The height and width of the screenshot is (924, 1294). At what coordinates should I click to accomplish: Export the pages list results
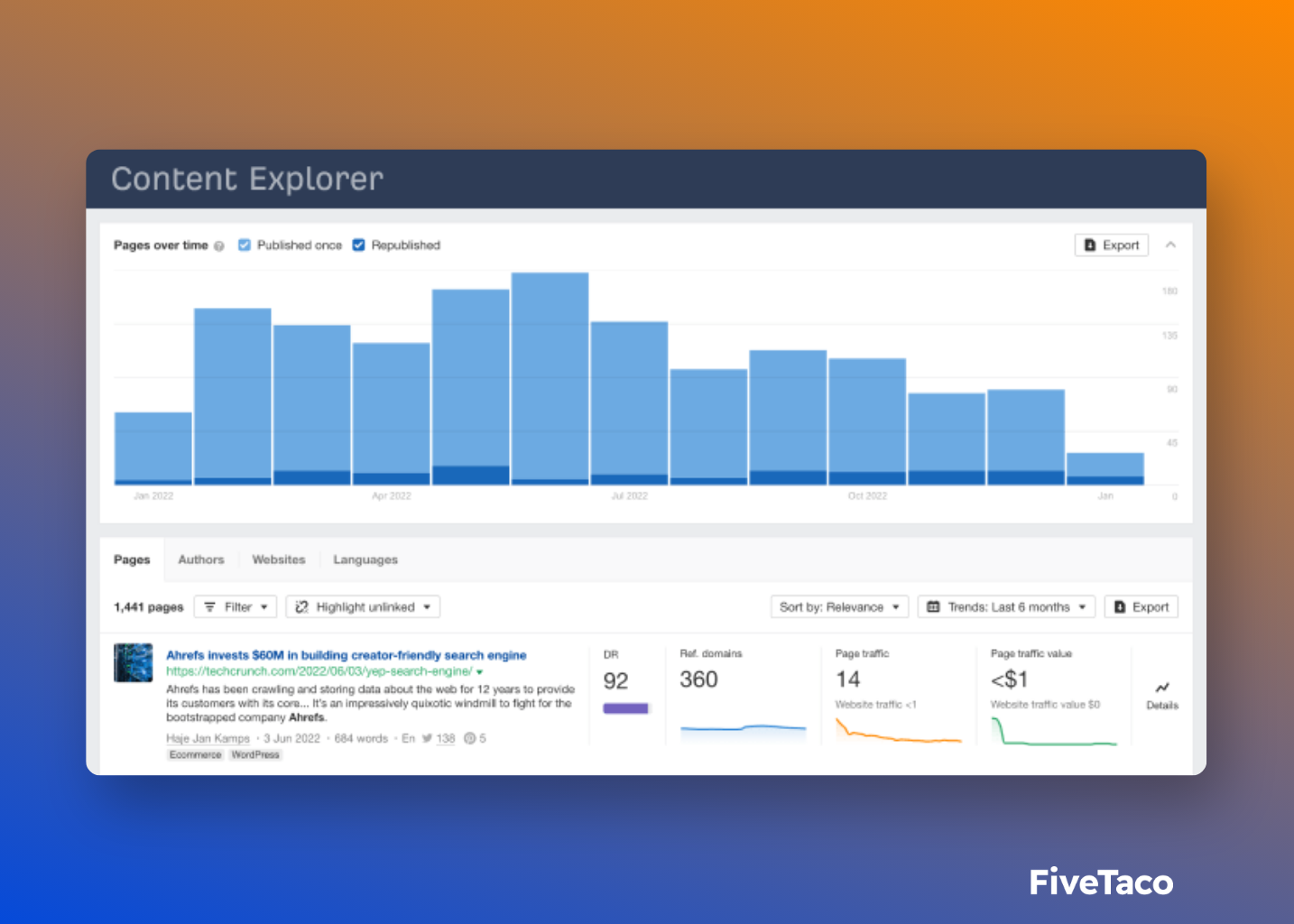[x=1141, y=607]
